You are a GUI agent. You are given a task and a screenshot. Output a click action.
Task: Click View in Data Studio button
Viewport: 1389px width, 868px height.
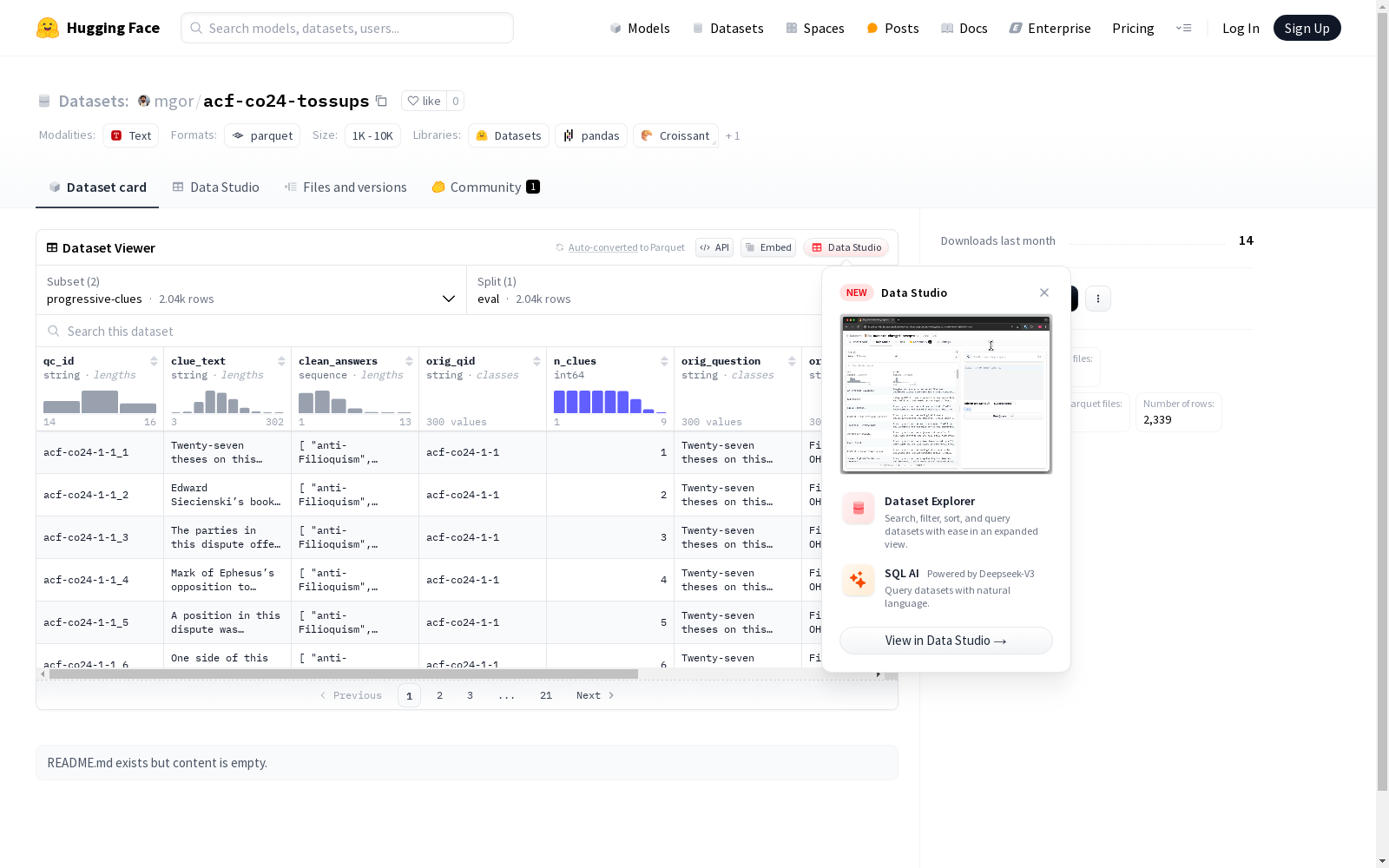(x=946, y=641)
